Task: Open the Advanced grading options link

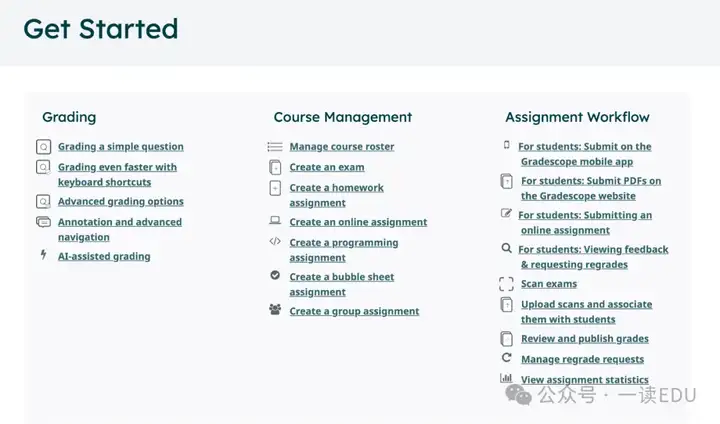Action: tap(121, 201)
